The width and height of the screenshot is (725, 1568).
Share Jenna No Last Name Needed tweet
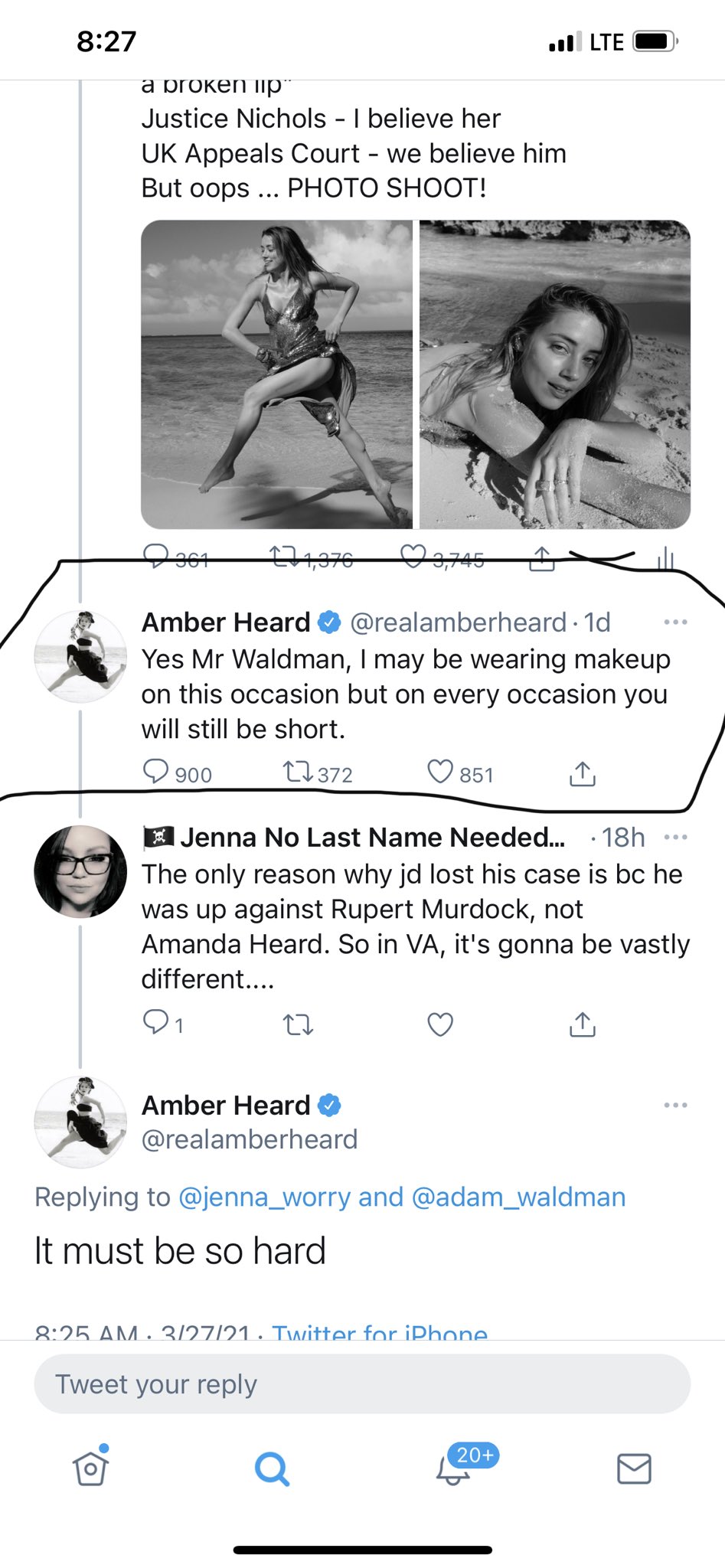point(582,1024)
